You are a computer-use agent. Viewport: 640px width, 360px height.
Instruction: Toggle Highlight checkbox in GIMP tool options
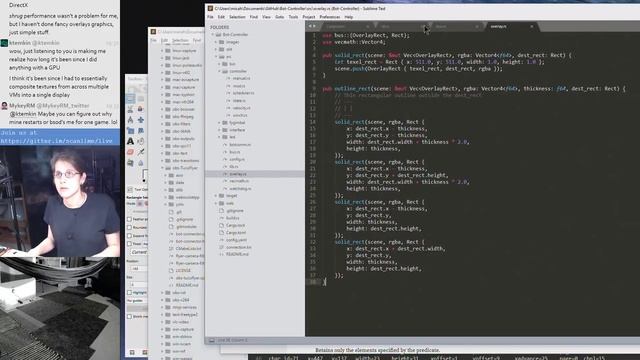coord(129,292)
